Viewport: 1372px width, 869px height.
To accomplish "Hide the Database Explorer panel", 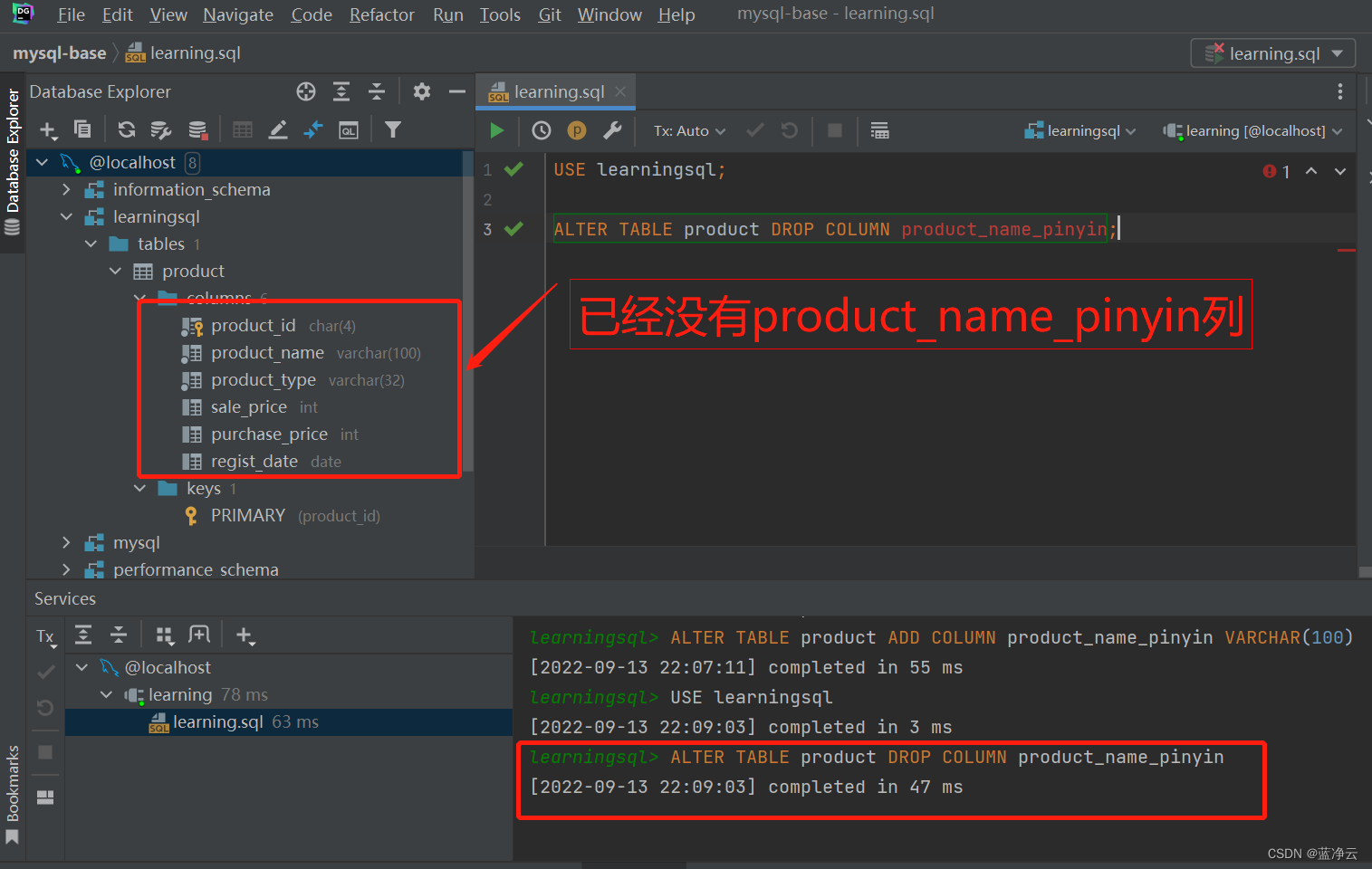I will point(456,91).
